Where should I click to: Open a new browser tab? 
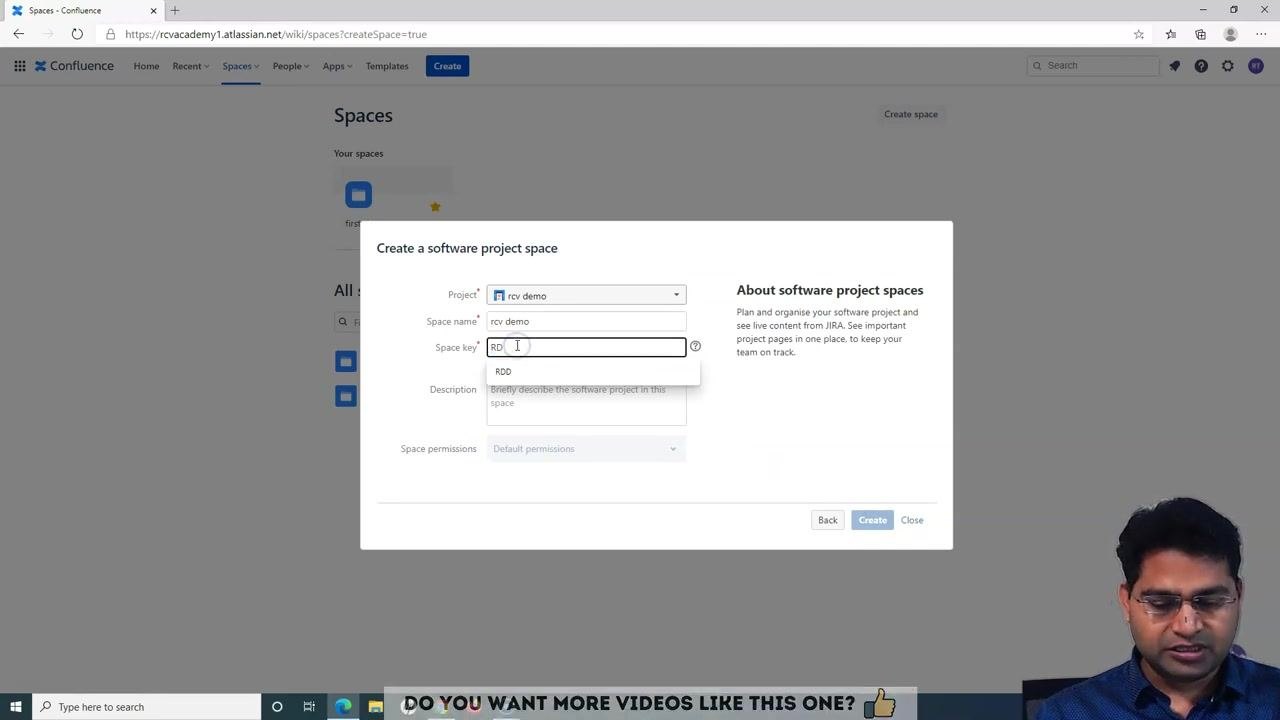[175, 10]
